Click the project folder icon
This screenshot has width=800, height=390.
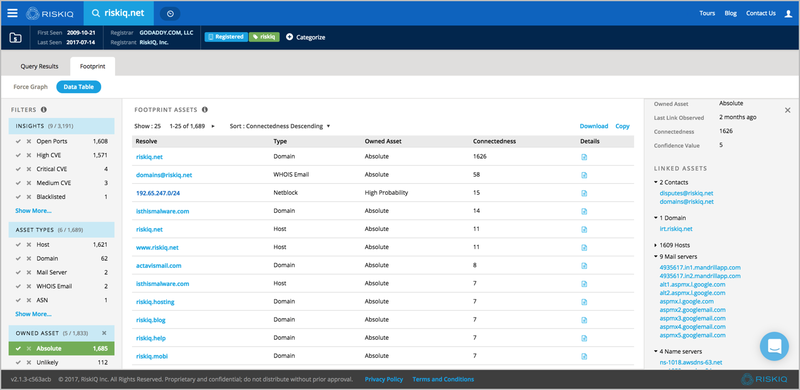pyautogui.click(x=15, y=37)
